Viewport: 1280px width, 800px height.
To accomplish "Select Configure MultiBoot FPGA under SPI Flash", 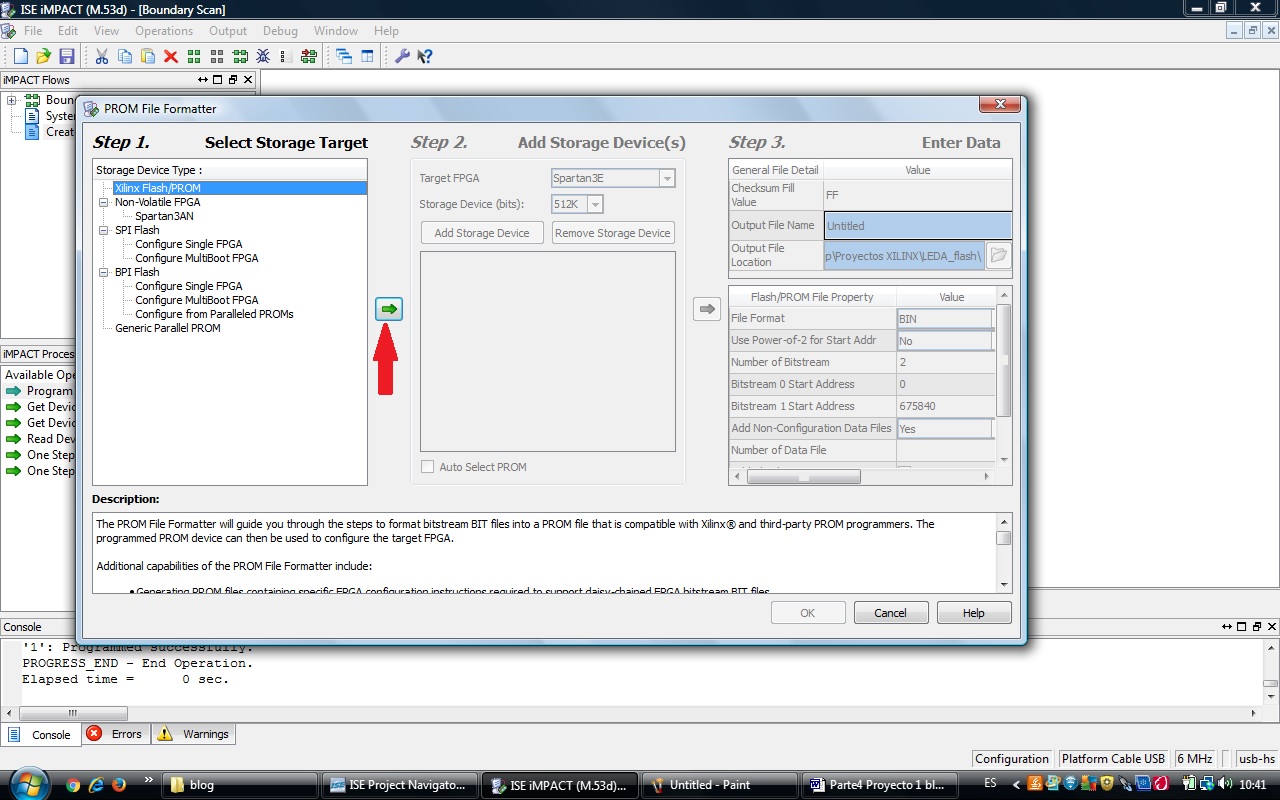I will pos(197,258).
